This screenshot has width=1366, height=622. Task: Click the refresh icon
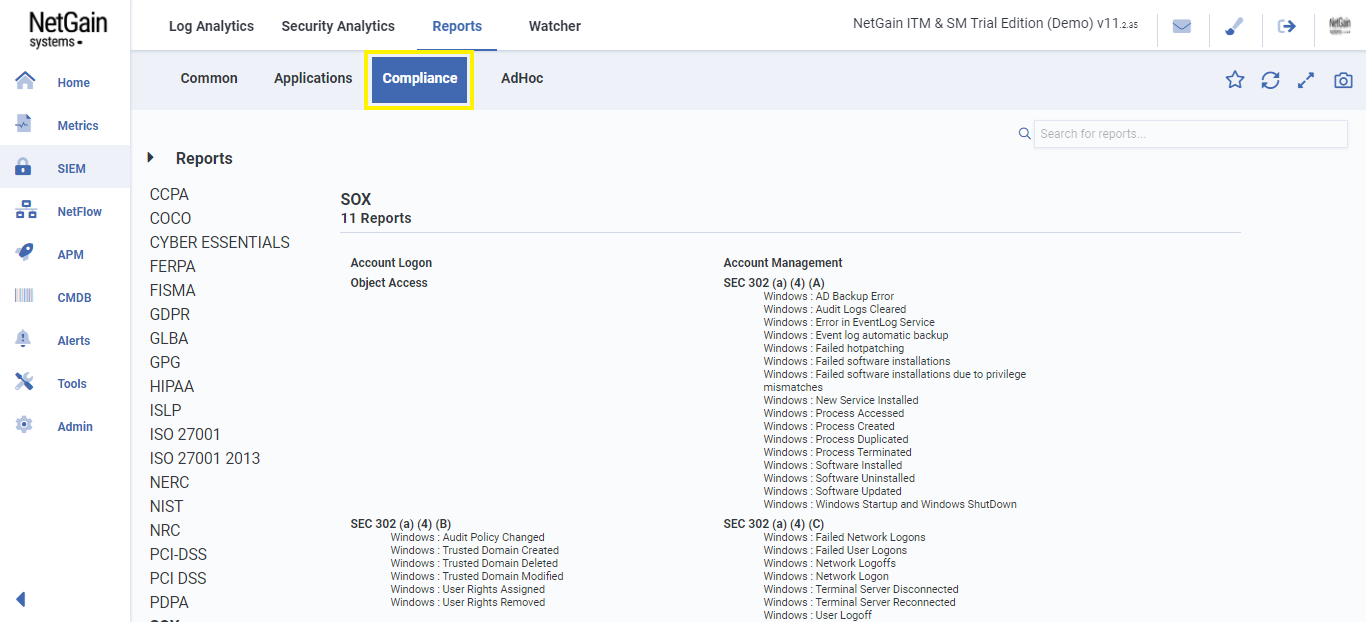1270,80
